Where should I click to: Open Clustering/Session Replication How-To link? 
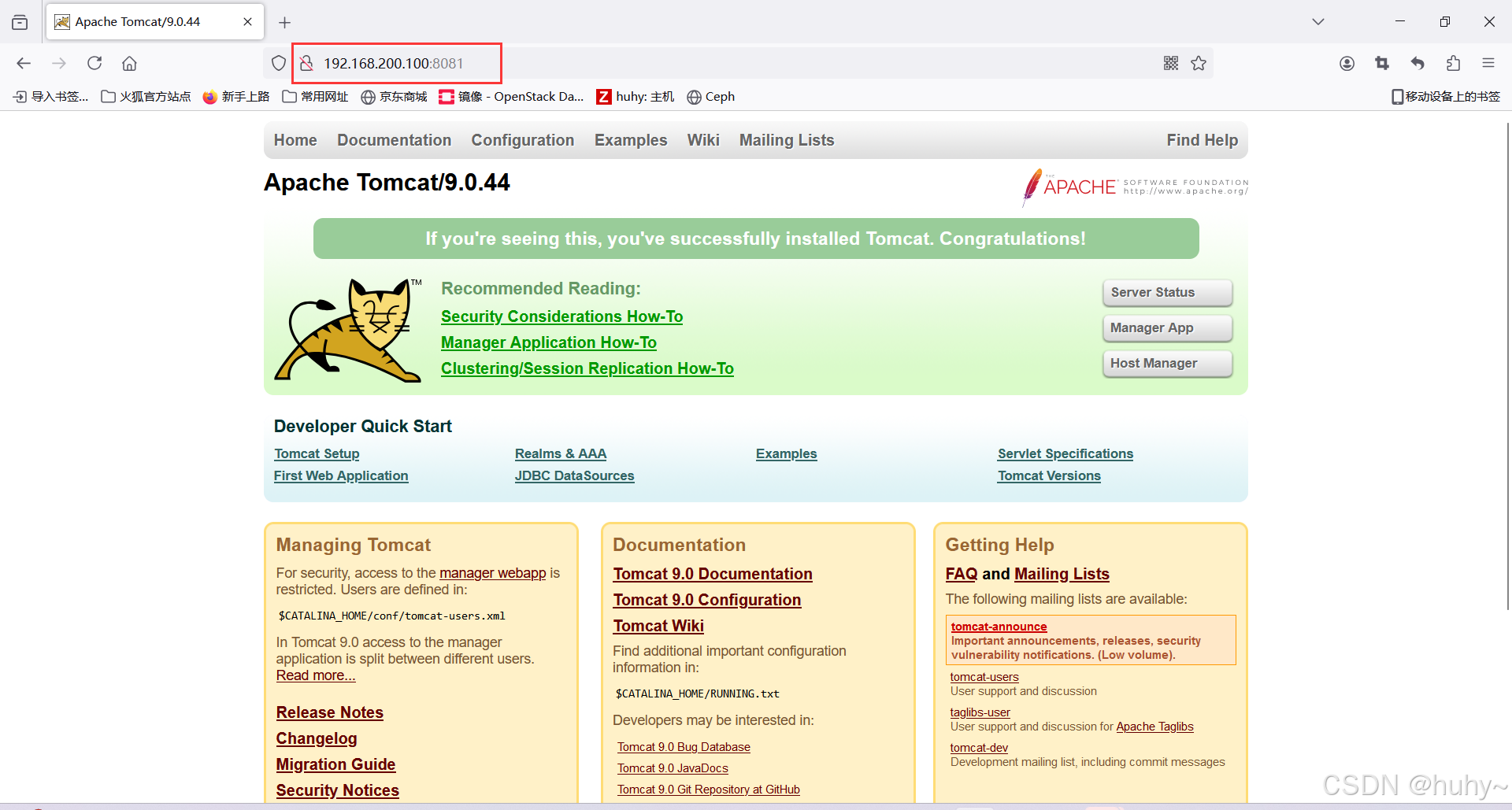coord(587,368)
